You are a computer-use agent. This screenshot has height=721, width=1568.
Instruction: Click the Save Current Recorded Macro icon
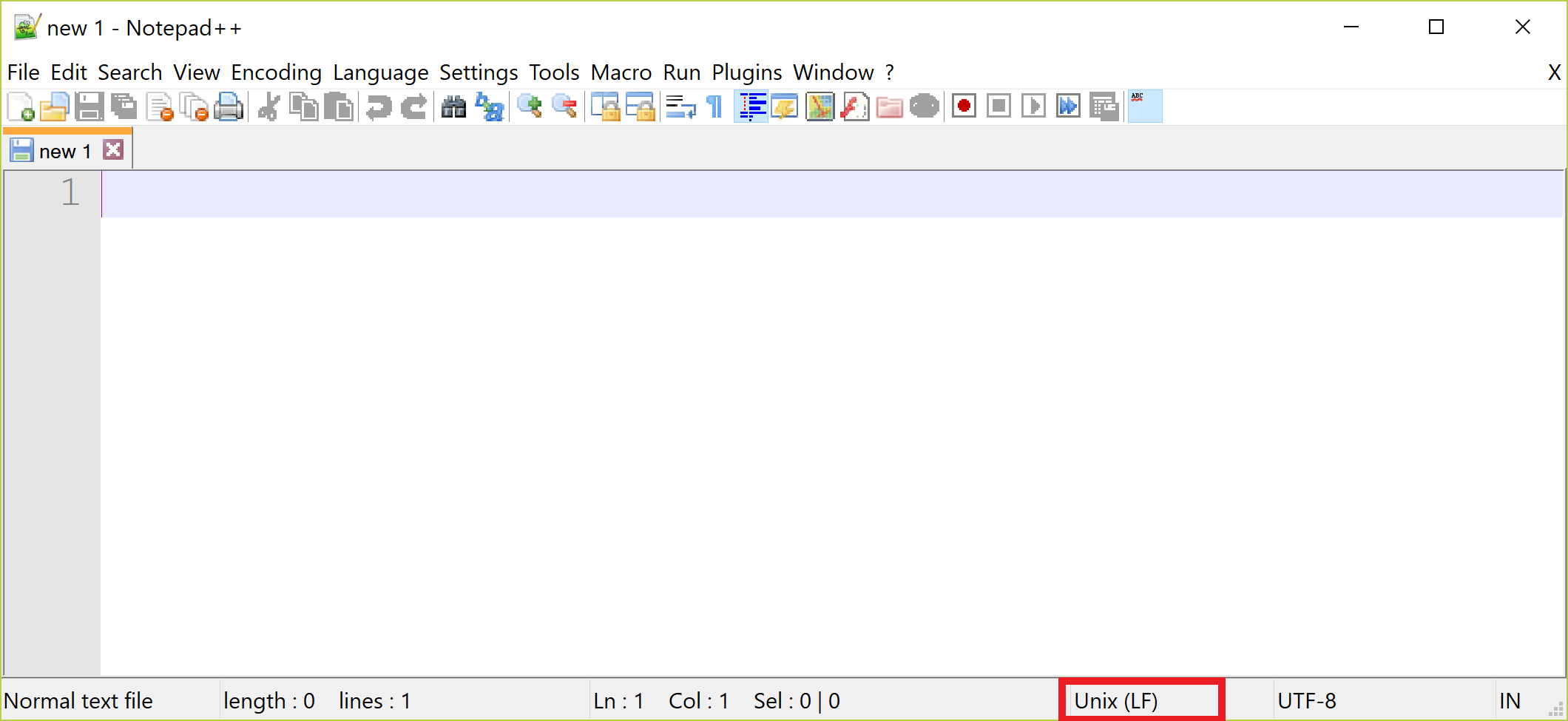coord(1104,107)
